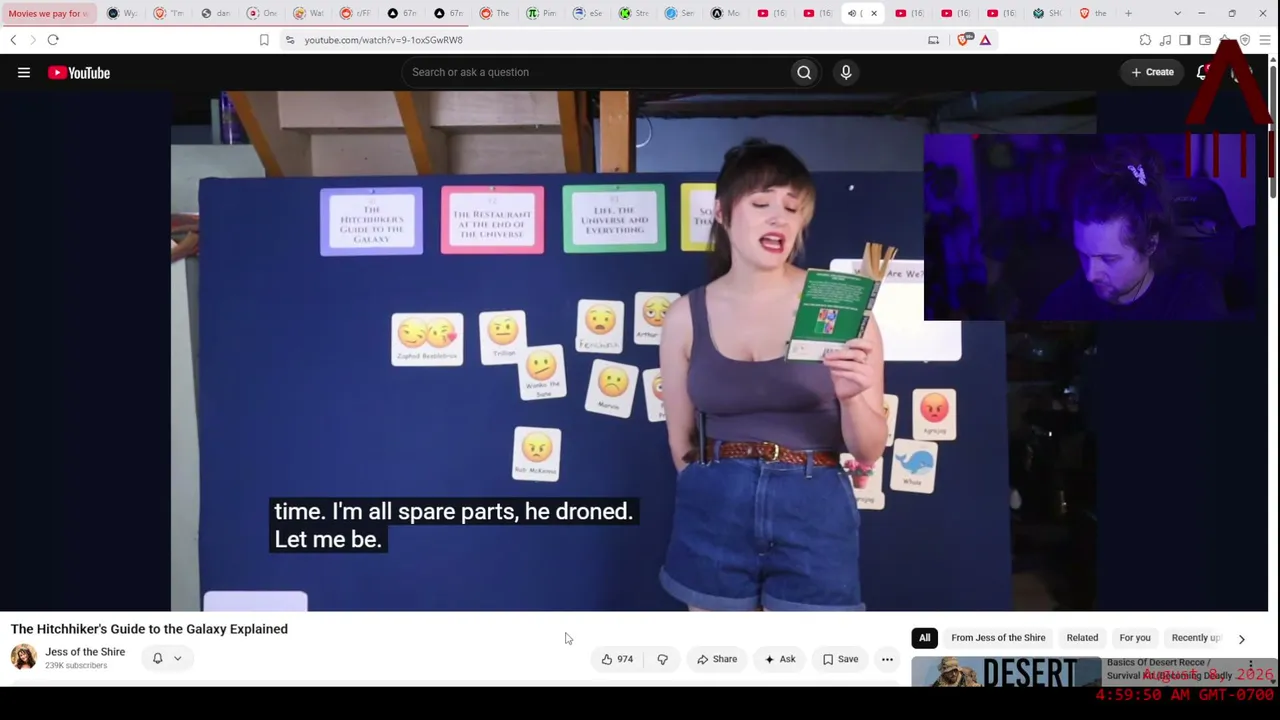Viewport: 1280px width, 720px height.
Task: Click the page vertical scrollbar
Action: pos(1273,130)
